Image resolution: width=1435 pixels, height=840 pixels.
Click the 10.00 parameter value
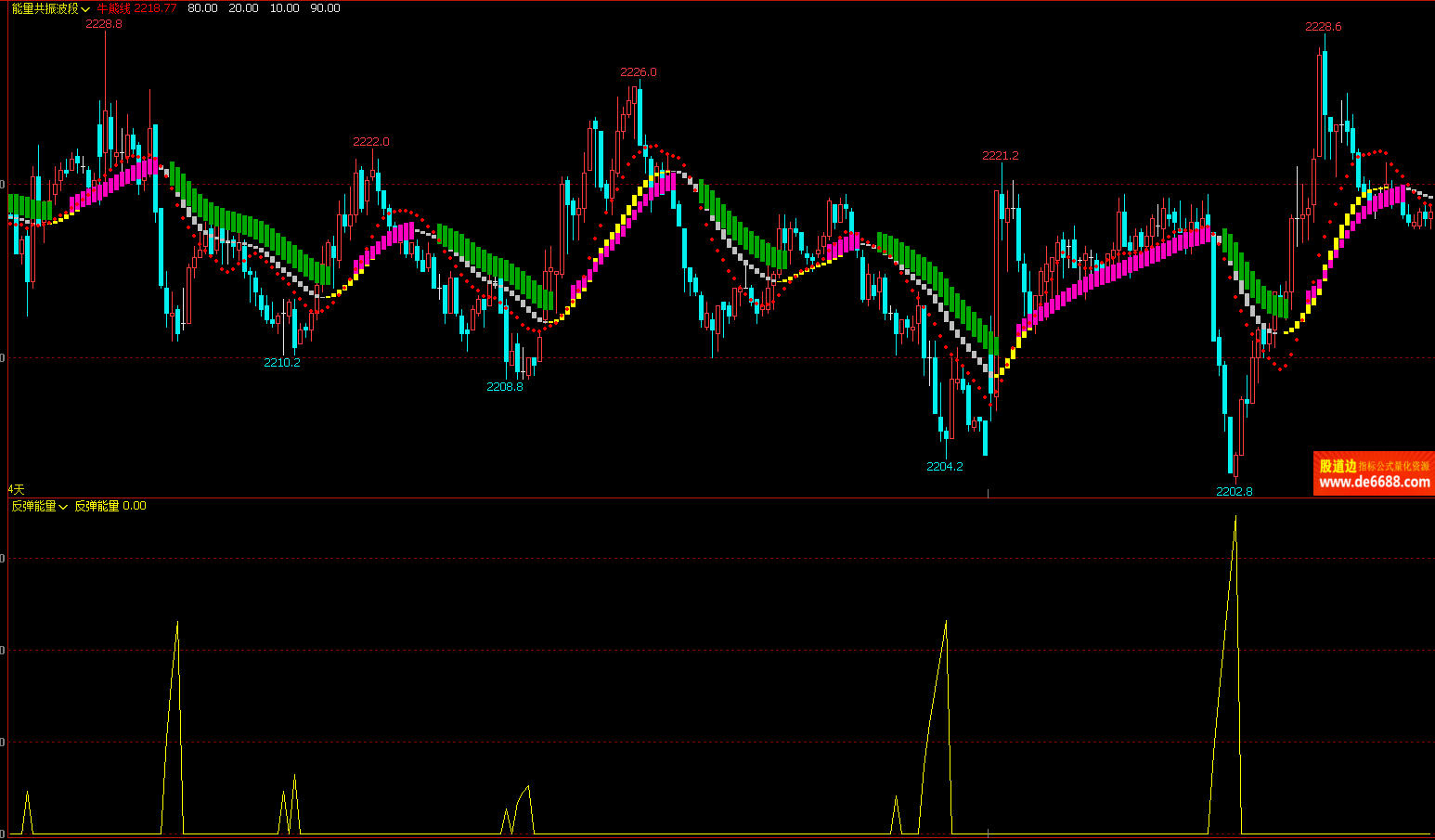(284, 8)
